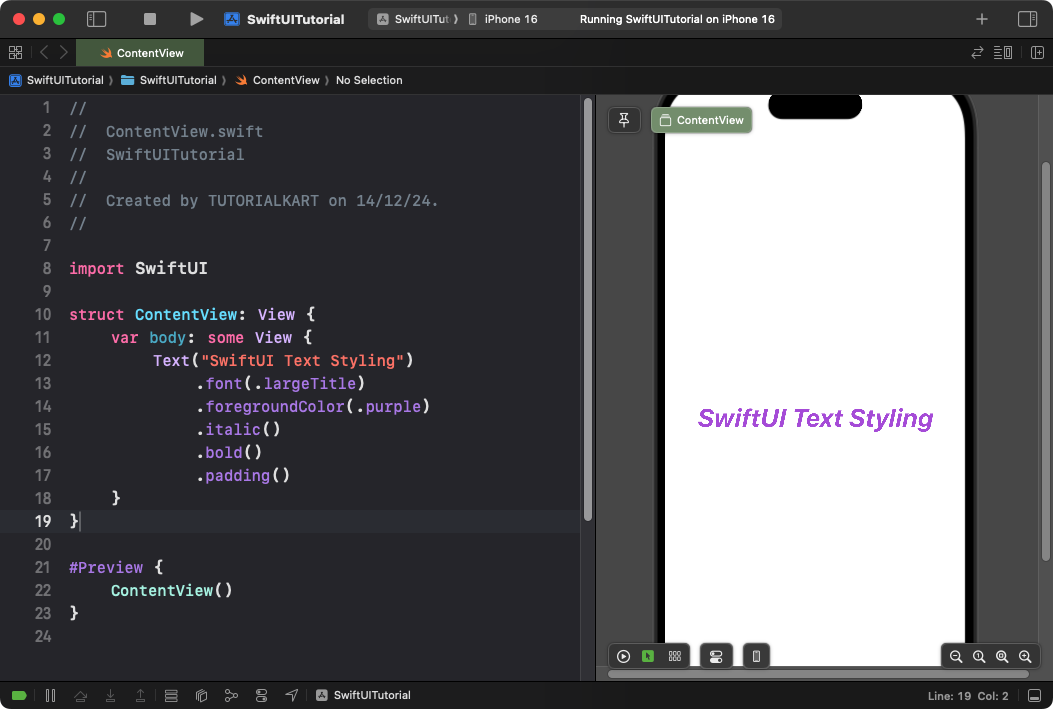Select the Live preview play icon
1053x709 pixels.
(x=623, y=655)
